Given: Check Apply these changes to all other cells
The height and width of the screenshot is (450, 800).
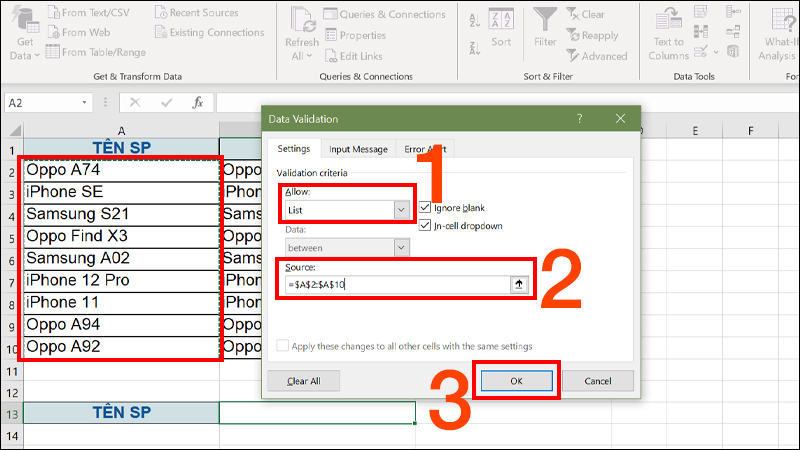Looking at the screenshot, I should [283, 346].
